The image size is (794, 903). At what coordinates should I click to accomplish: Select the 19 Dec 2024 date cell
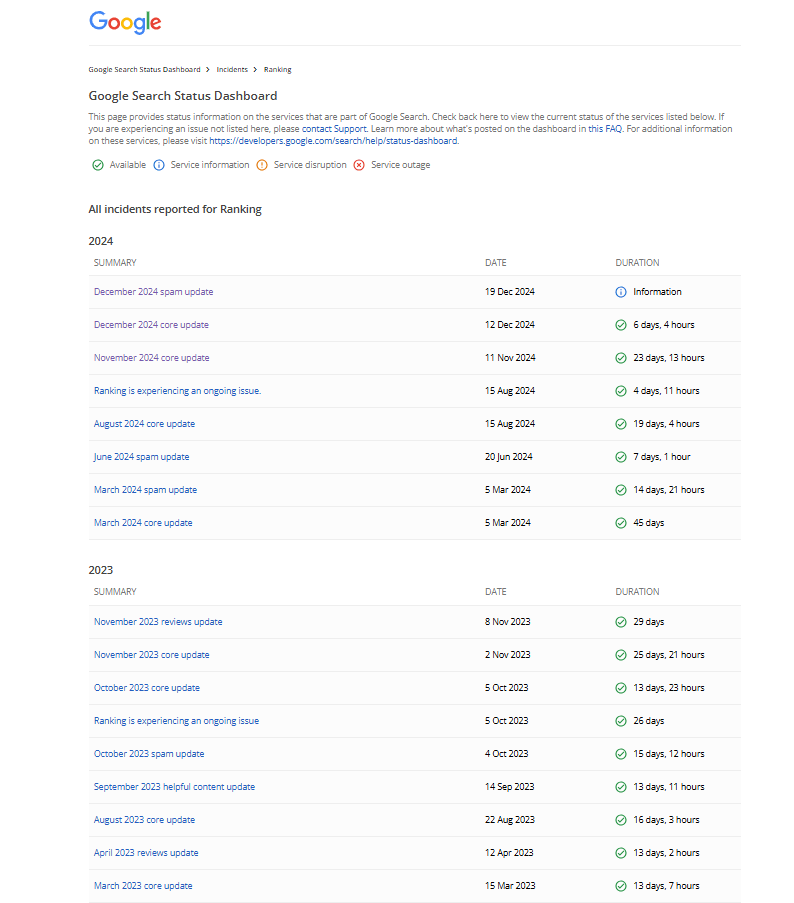(510, 292)
